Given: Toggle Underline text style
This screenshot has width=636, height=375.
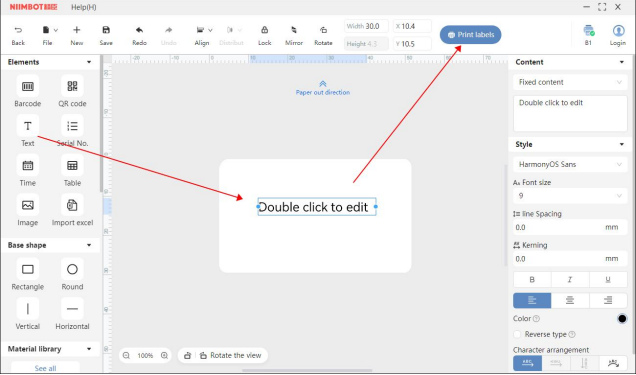Looking at the screenshot, I should tap(608, 279).
